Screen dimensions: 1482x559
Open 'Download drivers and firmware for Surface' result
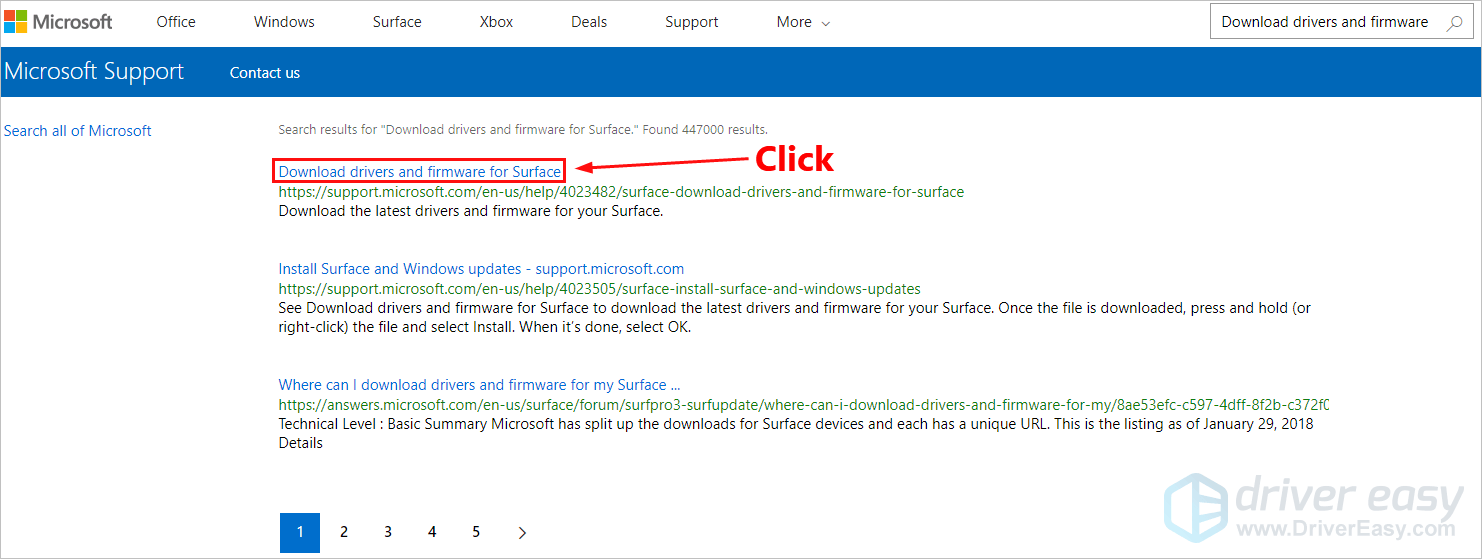point(420,172)
